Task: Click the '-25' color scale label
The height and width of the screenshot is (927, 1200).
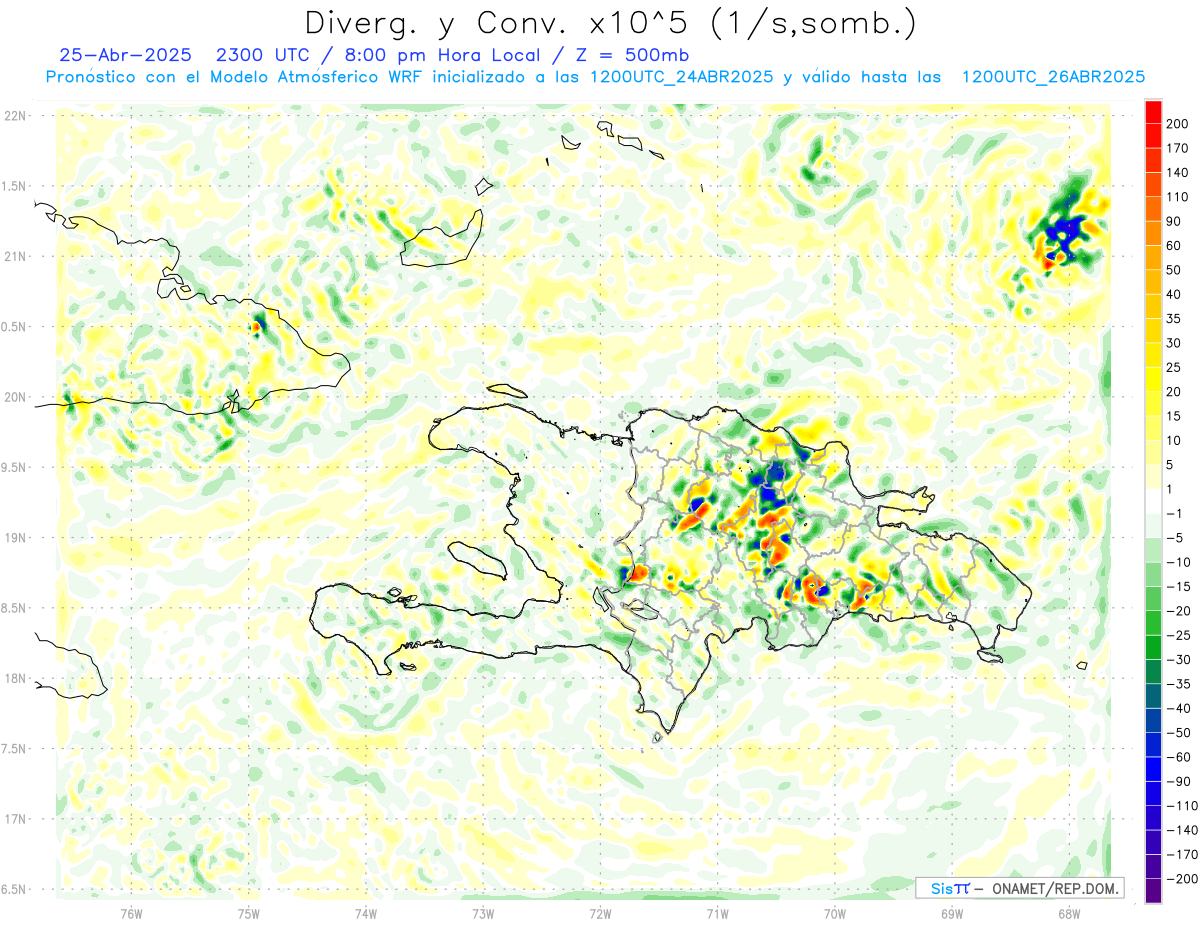Action: (x=1179, y=635)
